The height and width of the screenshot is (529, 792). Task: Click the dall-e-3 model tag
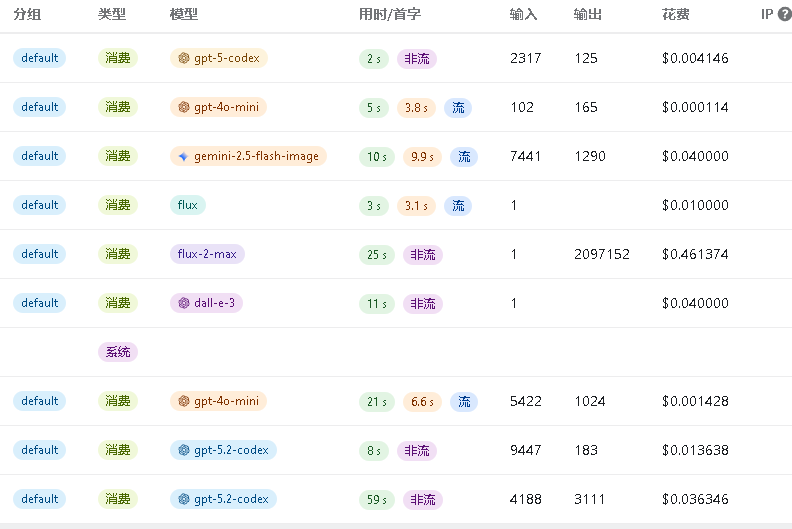(x=206, y=303)
